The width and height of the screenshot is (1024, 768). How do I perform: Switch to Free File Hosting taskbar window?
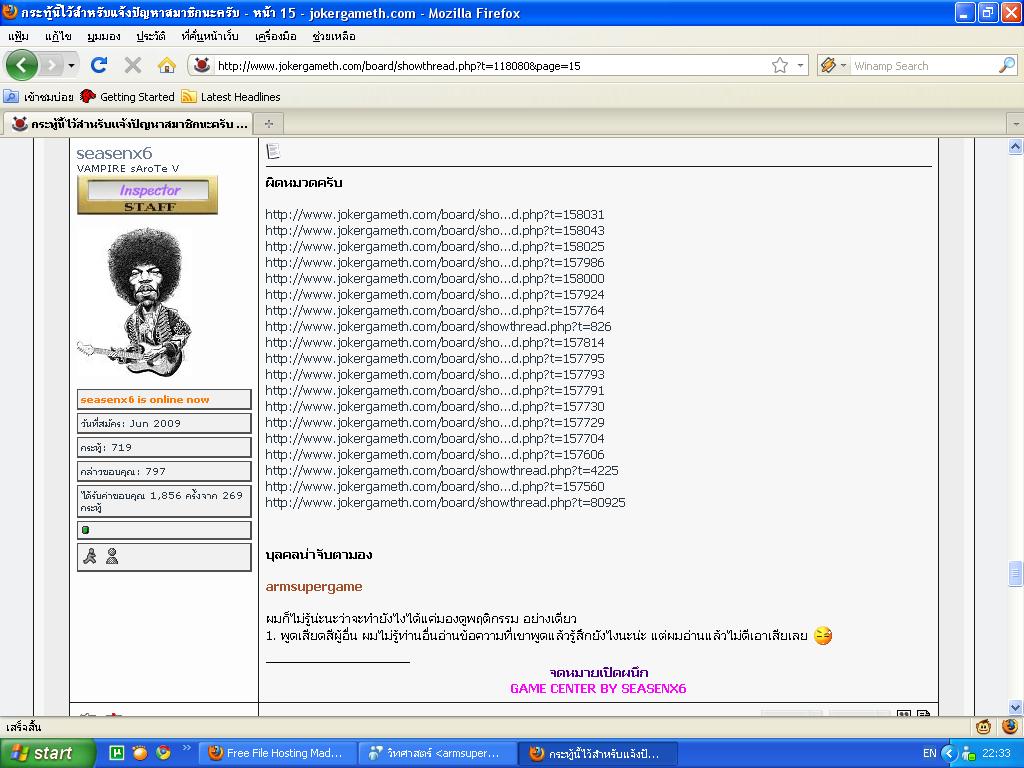277,753
